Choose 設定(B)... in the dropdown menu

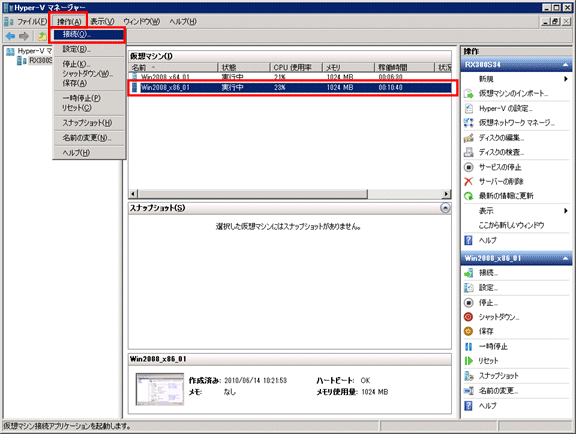coord(89,49)
